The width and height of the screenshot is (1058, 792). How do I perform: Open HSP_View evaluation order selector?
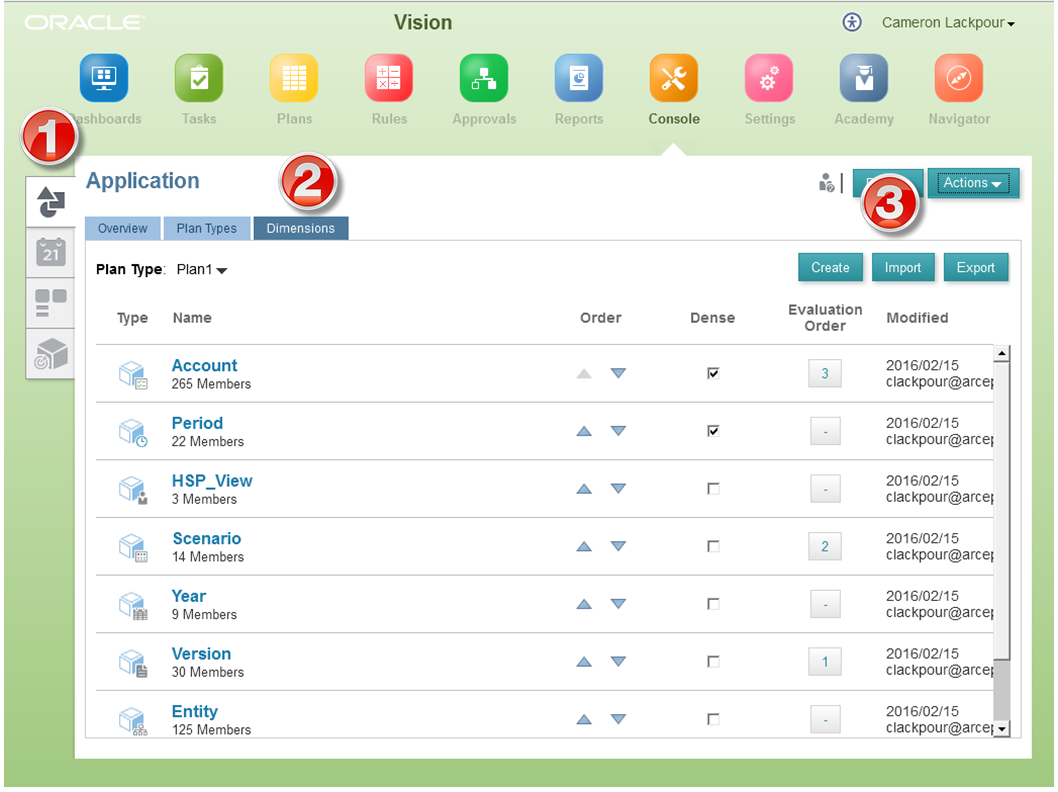pos(825,489)
